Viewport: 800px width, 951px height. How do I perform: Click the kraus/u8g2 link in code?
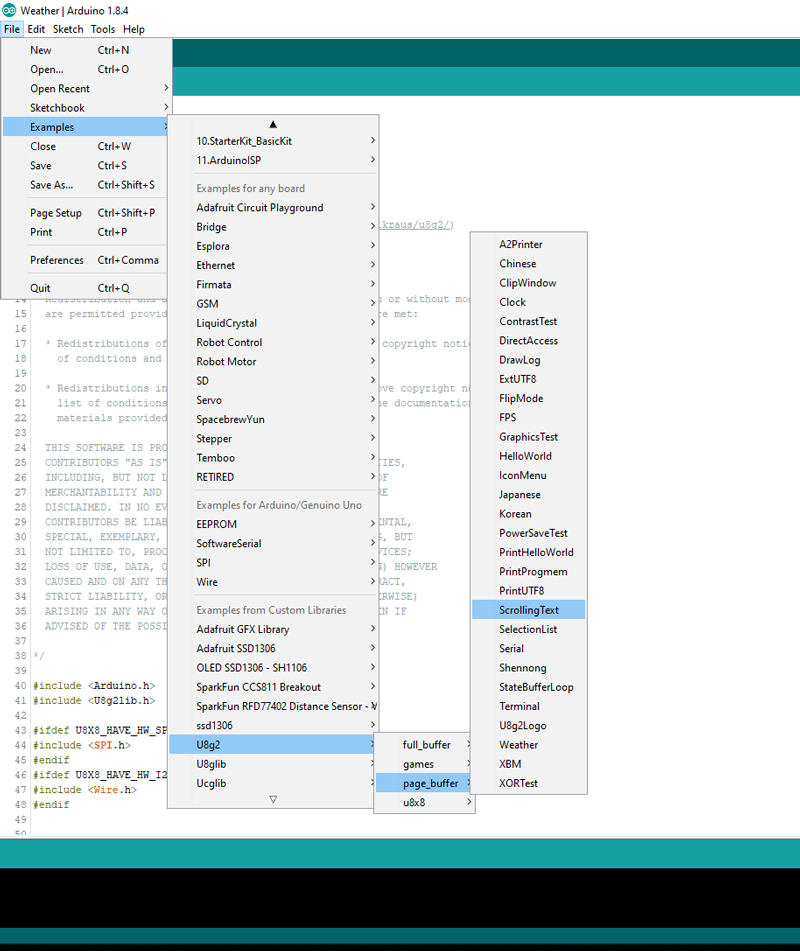pos(415,224)
